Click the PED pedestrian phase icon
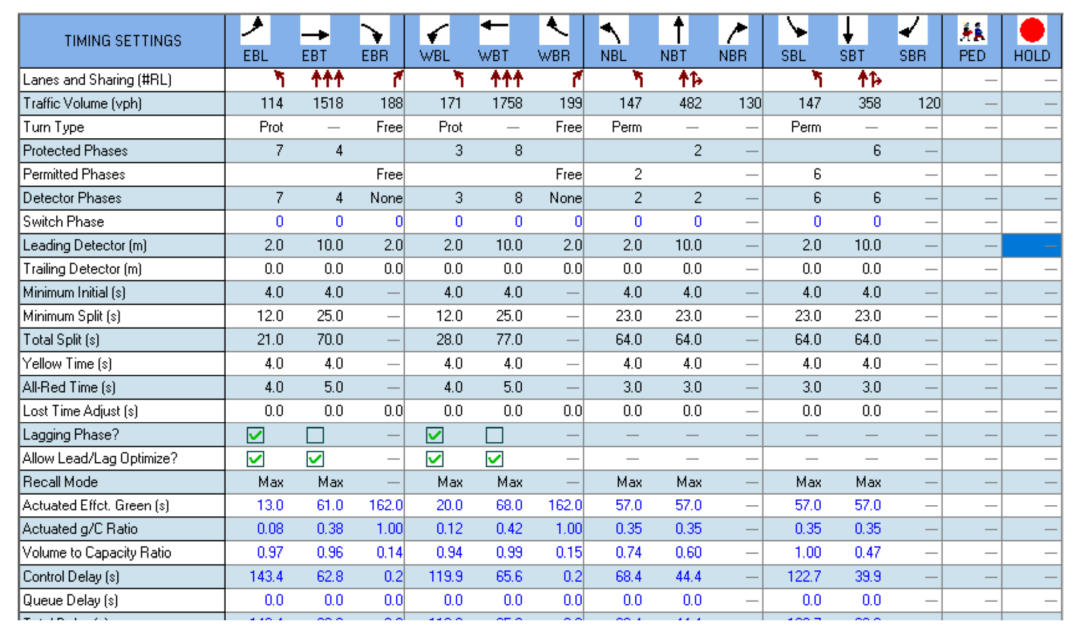Screen dimensions: 1080x626 972,30
